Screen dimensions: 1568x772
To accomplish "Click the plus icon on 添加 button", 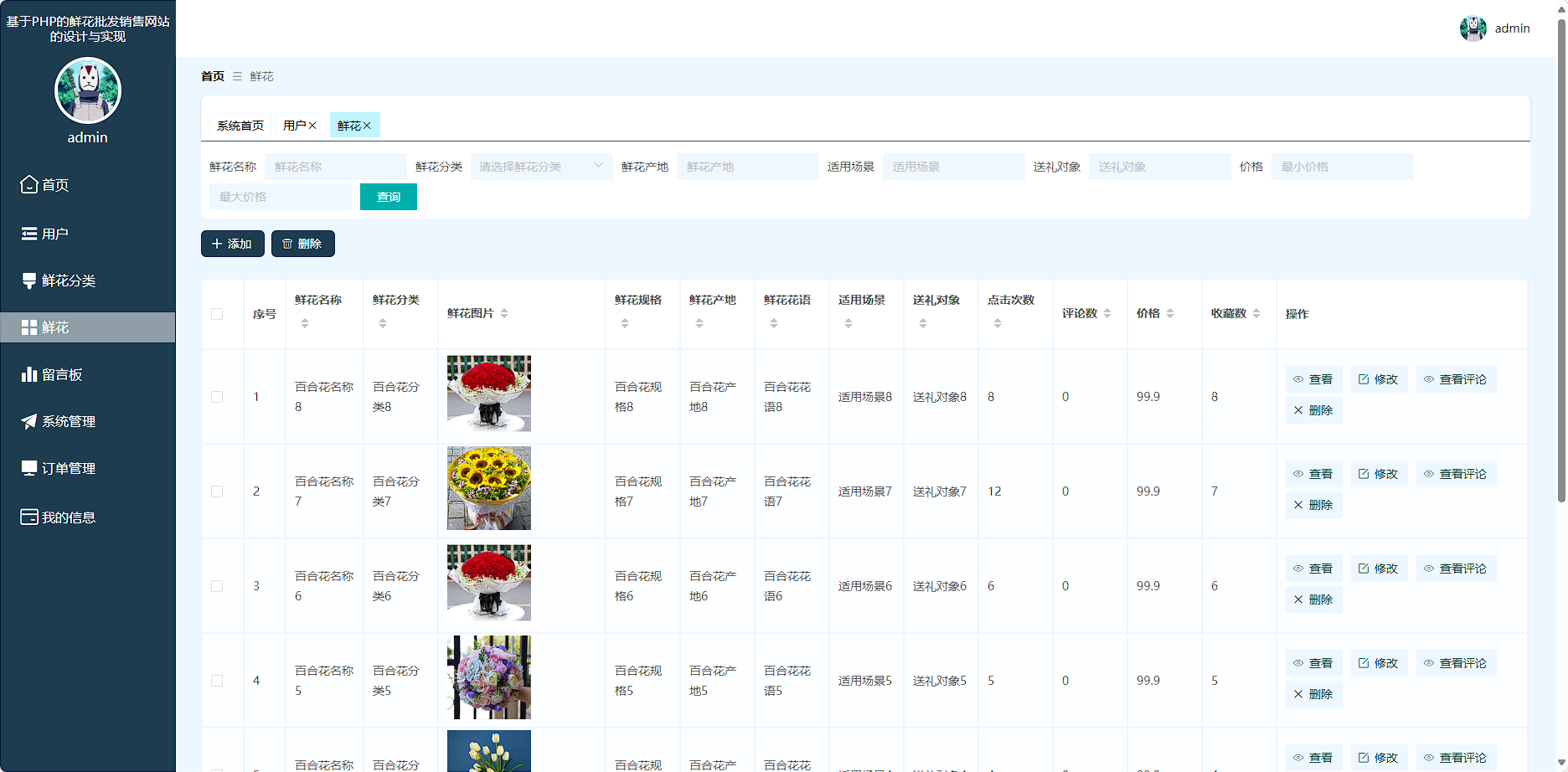I will click(x=217, y=244).
